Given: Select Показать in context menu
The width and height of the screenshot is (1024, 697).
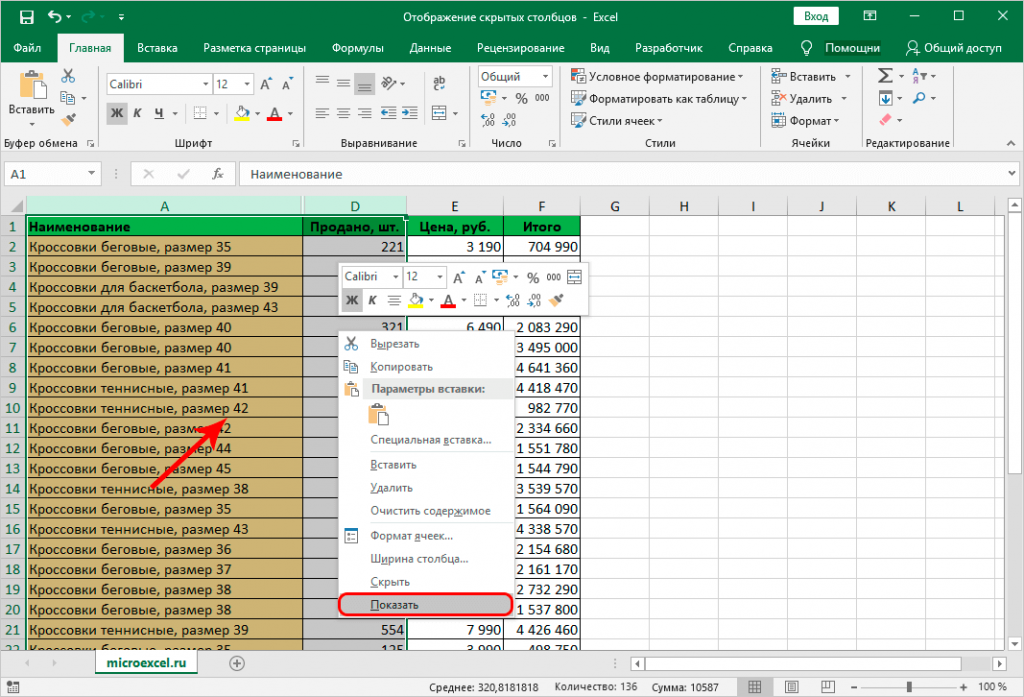Looking at the screenshot, I should click(x=425, y=605).
